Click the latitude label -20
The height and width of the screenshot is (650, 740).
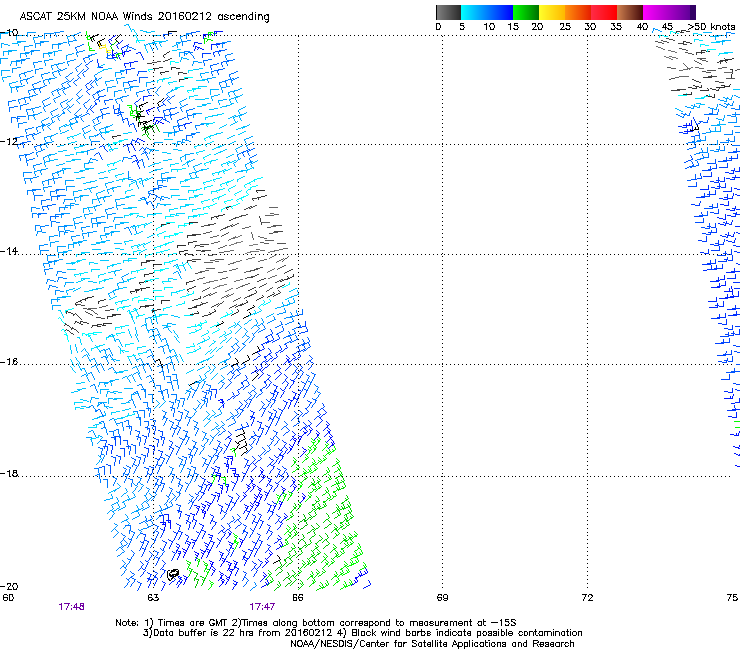click(x=9, y=586)
